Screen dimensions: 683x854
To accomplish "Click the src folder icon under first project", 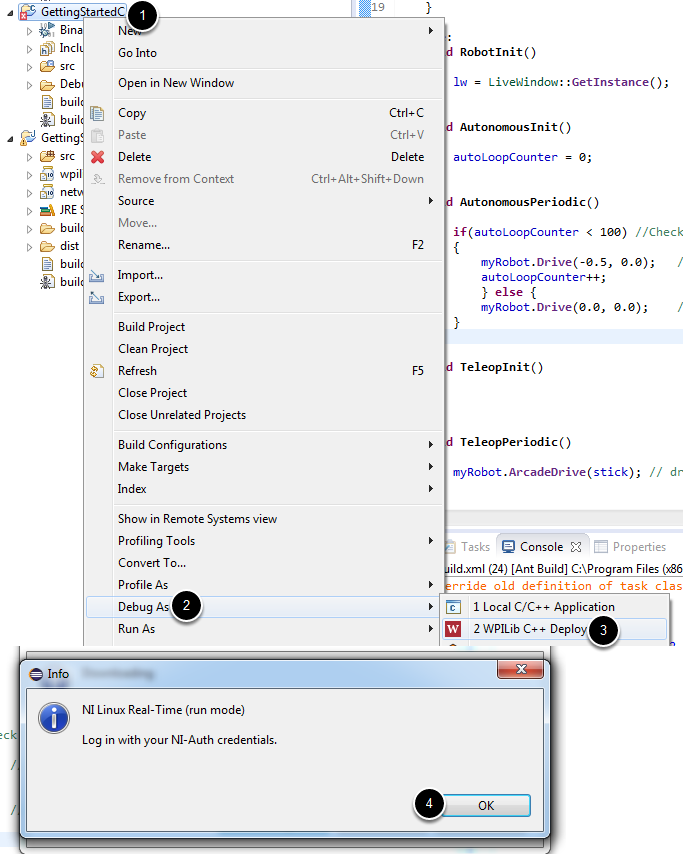I will 47,66.
